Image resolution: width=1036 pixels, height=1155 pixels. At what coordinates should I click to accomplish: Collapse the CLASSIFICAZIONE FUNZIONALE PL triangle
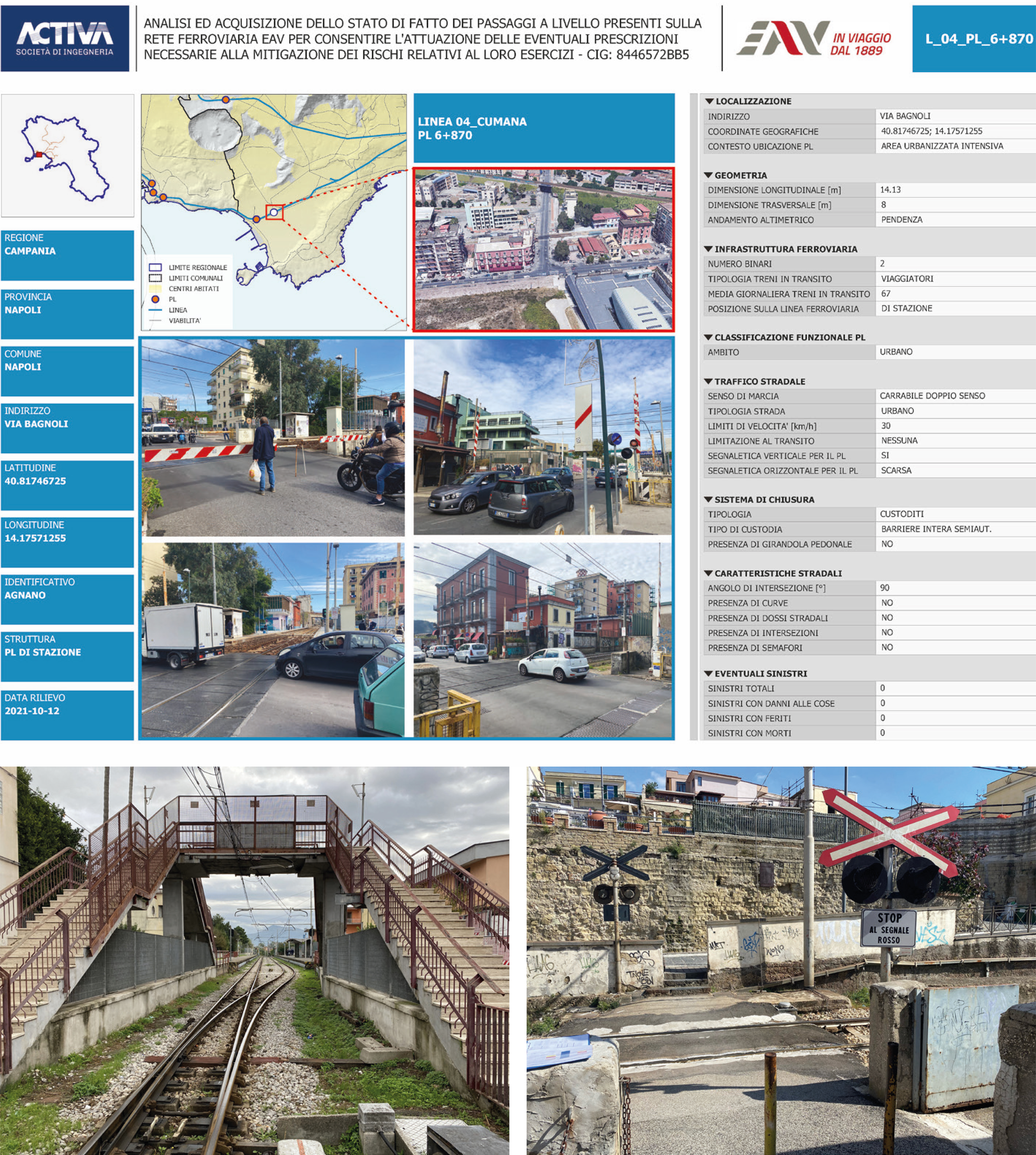709,337
